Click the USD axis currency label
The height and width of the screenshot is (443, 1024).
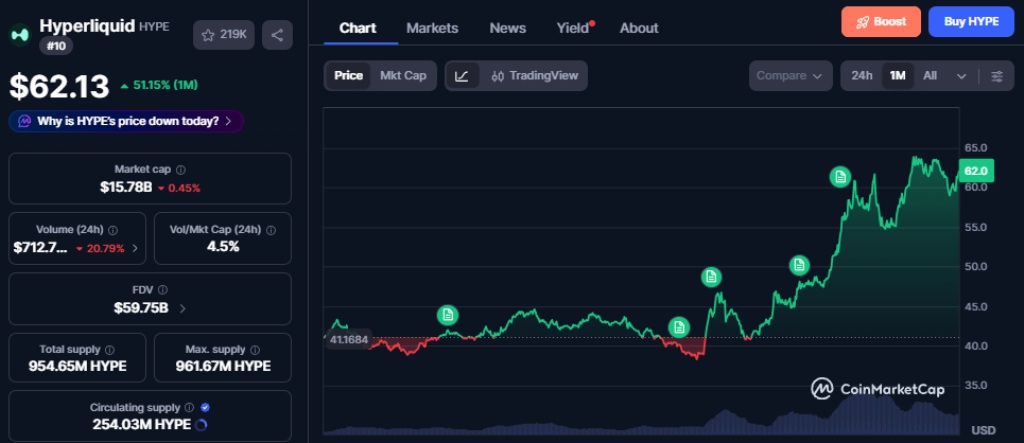tap(983, 431)
